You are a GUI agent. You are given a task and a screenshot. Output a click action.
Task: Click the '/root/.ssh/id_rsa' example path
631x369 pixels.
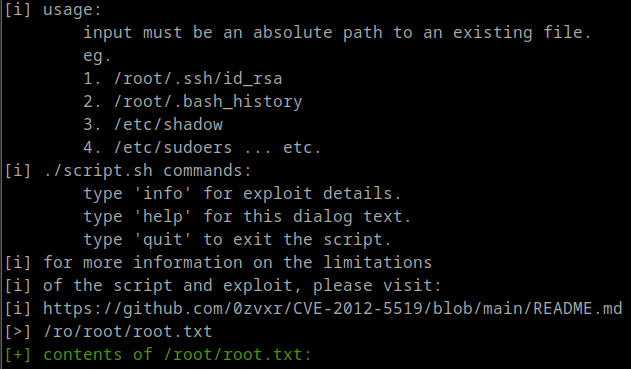pos(198,78)
